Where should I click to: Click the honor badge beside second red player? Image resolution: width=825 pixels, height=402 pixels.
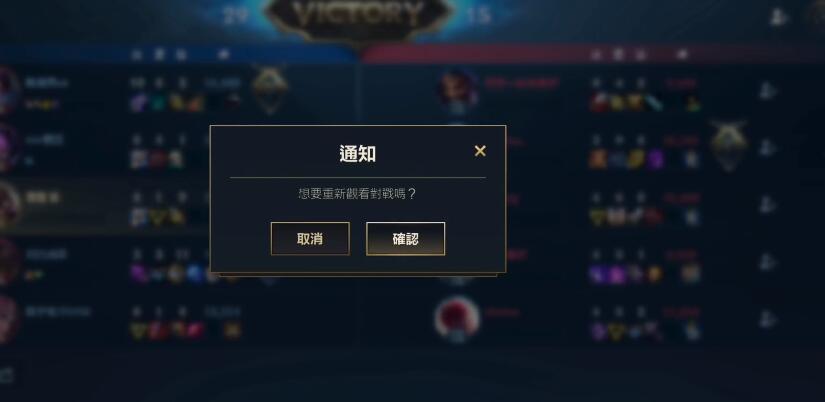click(x=729, y=145)
